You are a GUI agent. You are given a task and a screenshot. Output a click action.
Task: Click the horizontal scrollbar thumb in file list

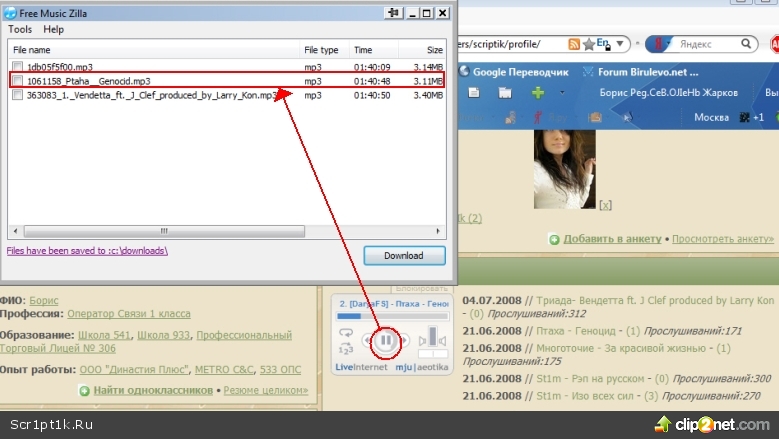[x=164, y=231]
